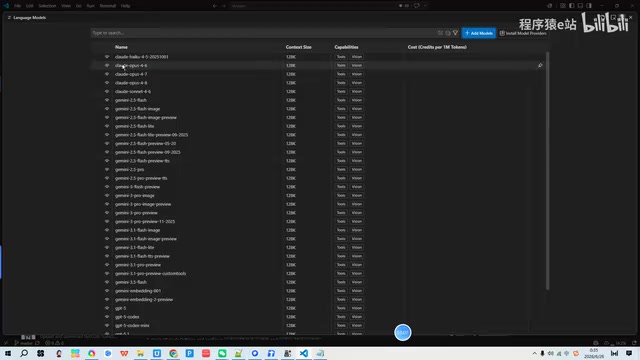Click Install Model Providers
Image resolution: width=640 pixels, height=360 pixels.
tap(523, 33)
